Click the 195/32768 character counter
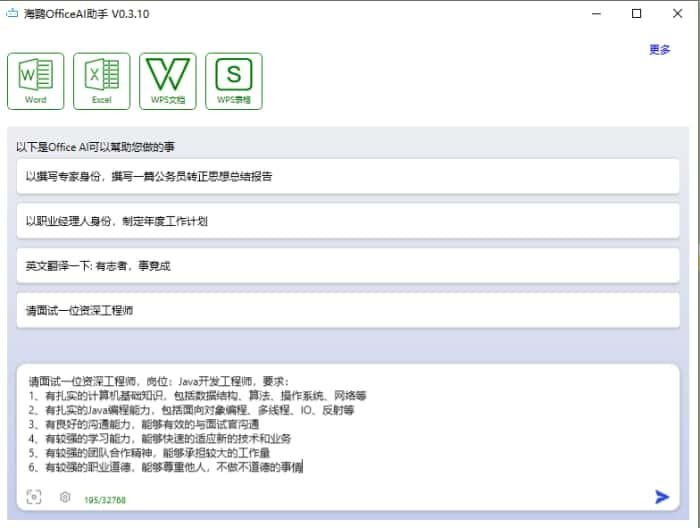Image resolution: width=700 pixels, height=528 pixels. [x=105, y=500]
